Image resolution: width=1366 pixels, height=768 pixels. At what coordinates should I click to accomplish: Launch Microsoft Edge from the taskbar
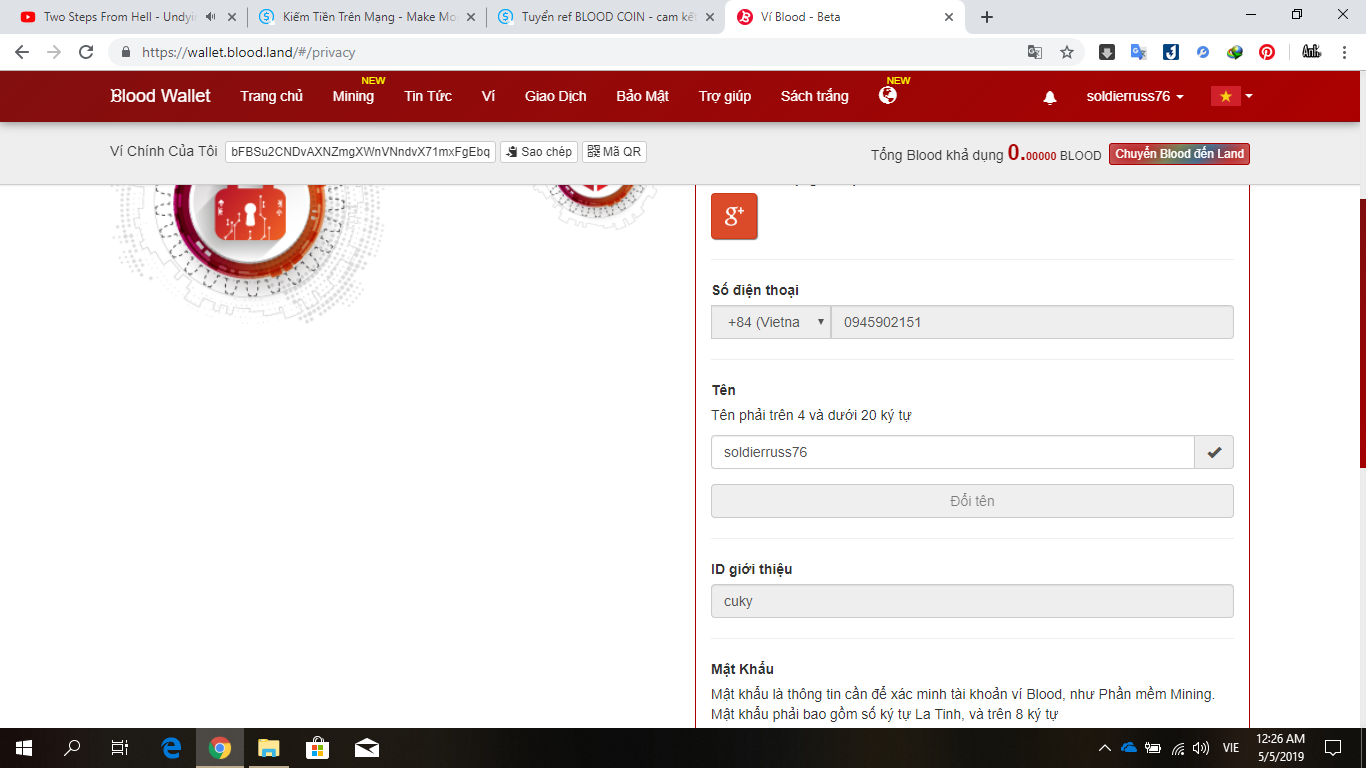(x=172, y=748)
